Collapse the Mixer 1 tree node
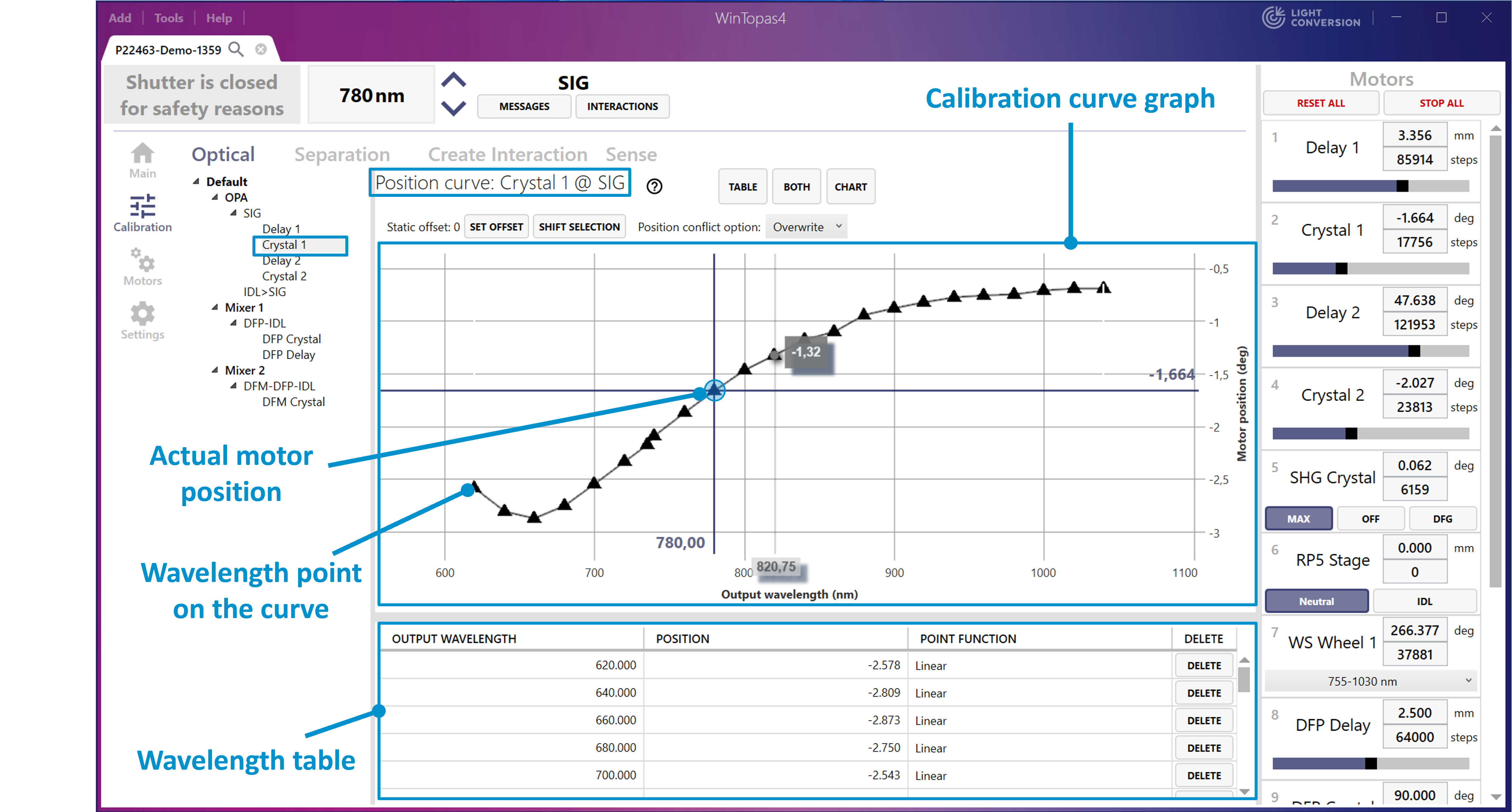 point(215,307)
